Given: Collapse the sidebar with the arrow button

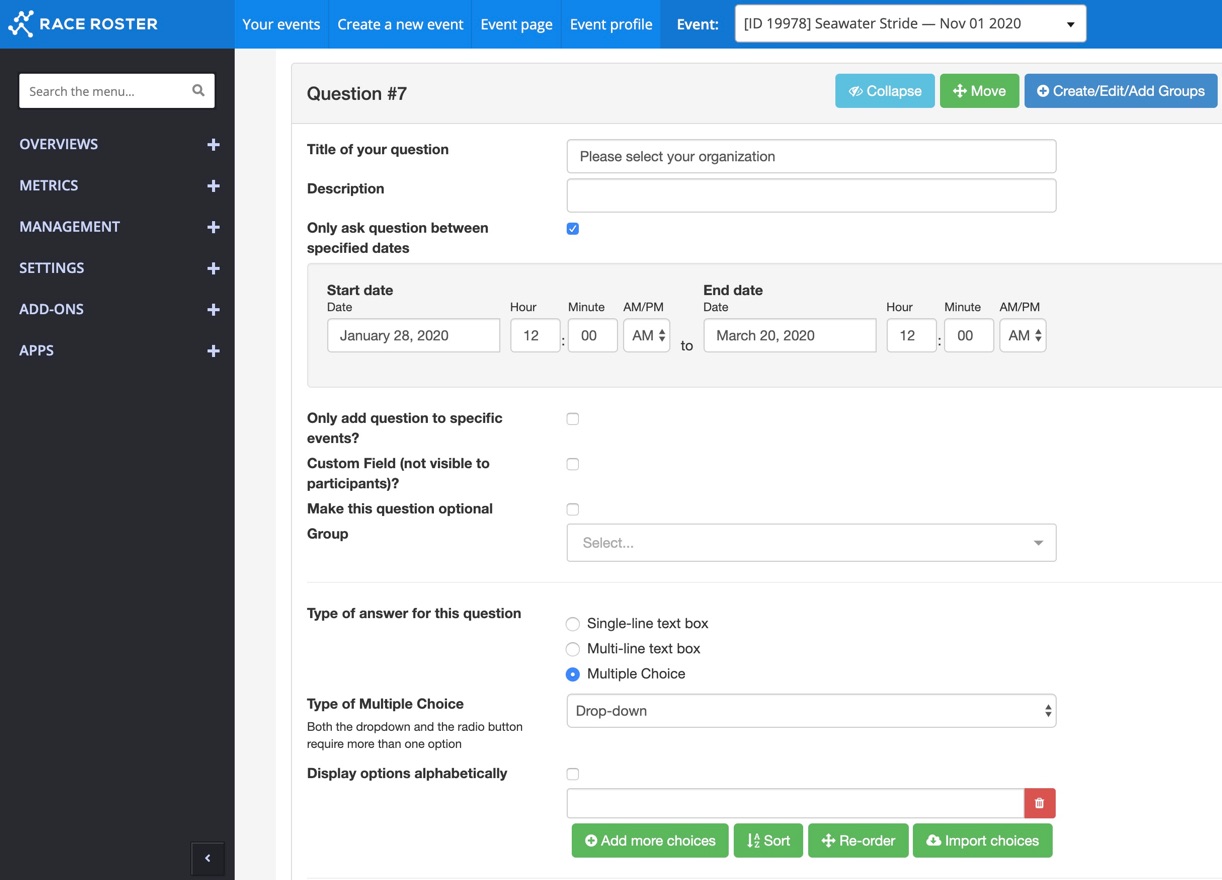Looking at the screenshot, I should (x=208, y=858).
